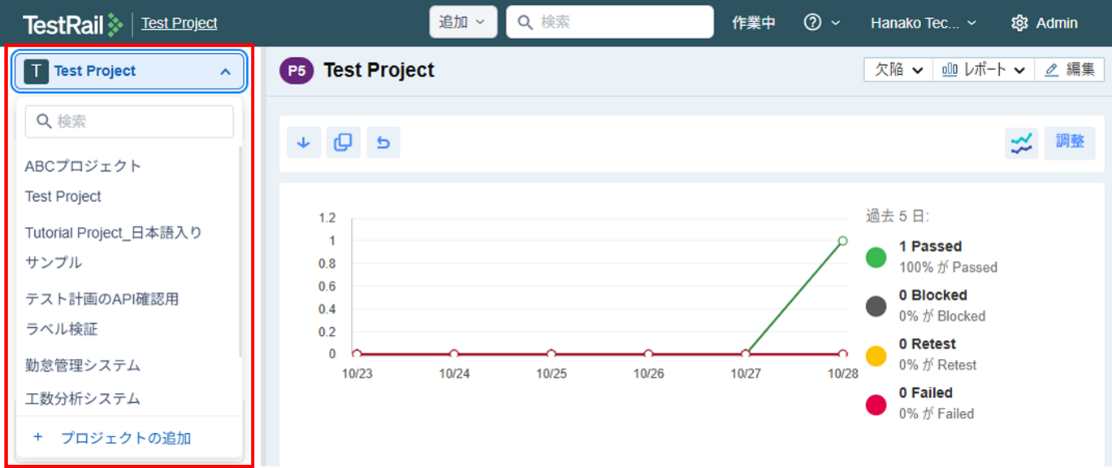Click the copy icon in dashboard toolbar
Image resolution: width=1112 pixels, height=468 pixels.
[x=343, y=143]
